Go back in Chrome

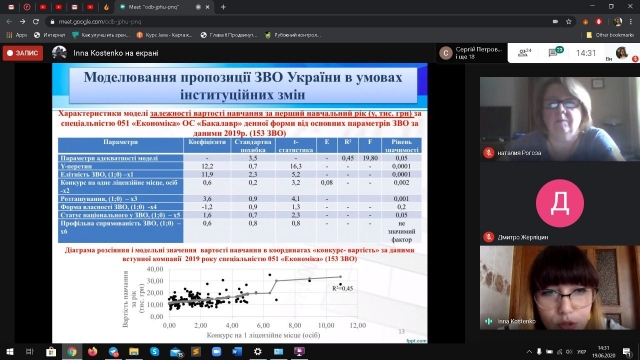[9, 21]
